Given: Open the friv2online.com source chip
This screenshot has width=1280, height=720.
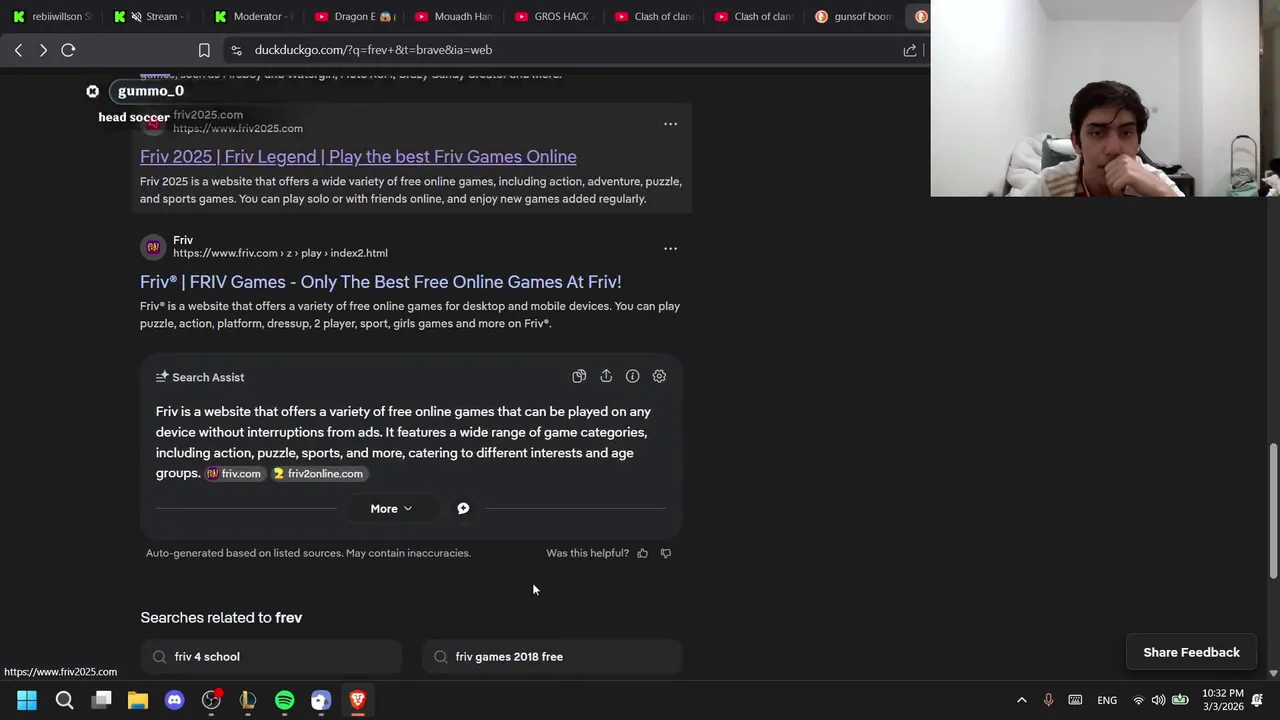Looking at the screenshot, I should [x=319, y=474].
